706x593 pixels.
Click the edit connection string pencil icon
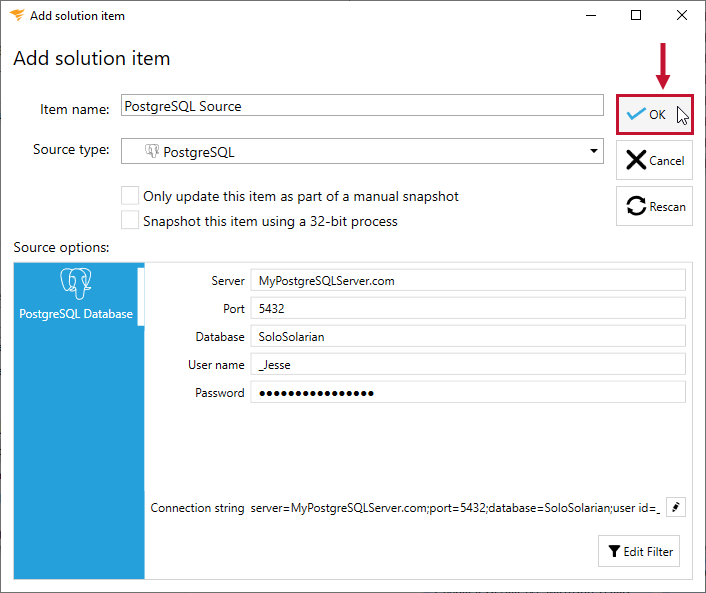[675, 507]
